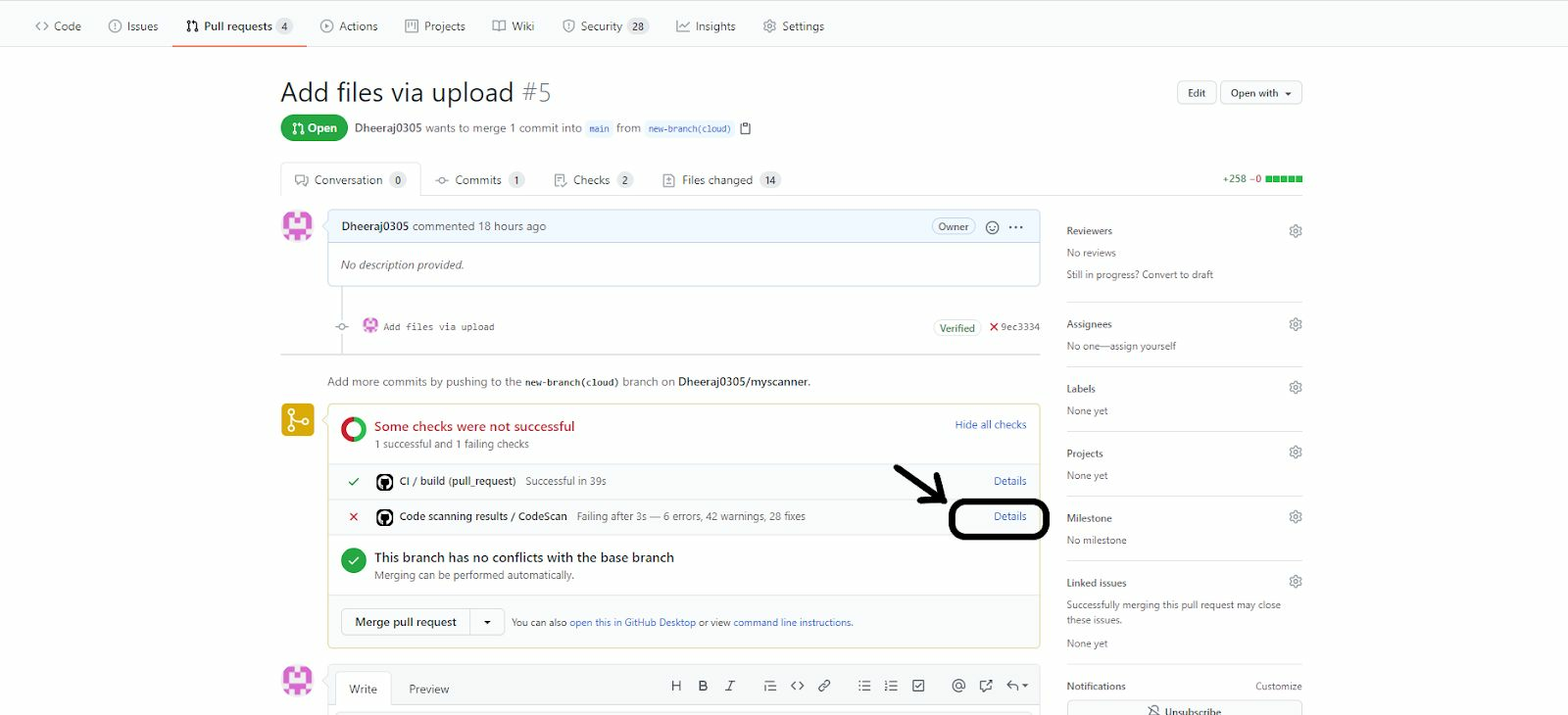Click the green diff stat bar
1568x715 pixels.
click(1283, 179)
